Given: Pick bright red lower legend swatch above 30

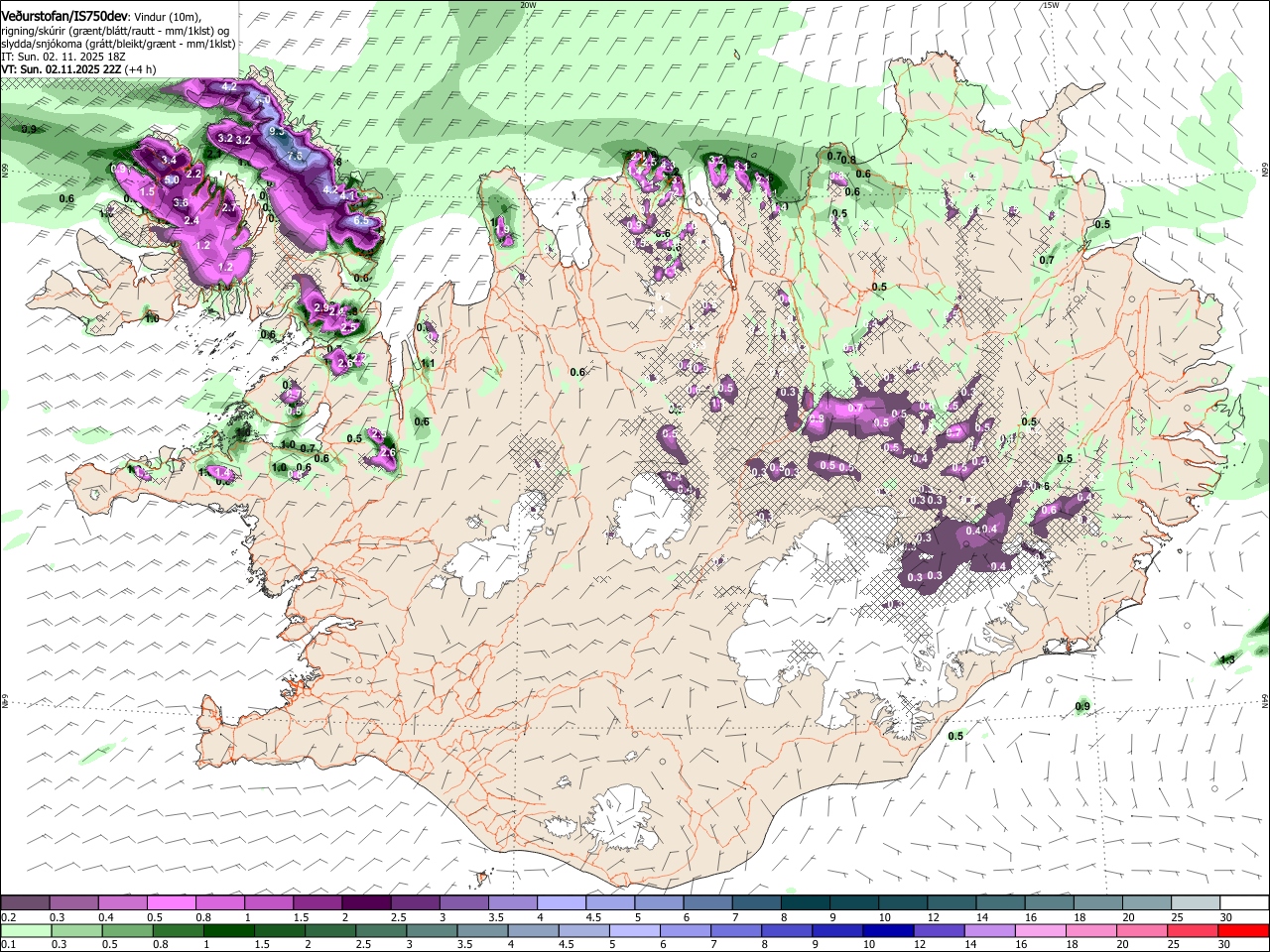Looking at the screenshot, I should pos(1244,931).
